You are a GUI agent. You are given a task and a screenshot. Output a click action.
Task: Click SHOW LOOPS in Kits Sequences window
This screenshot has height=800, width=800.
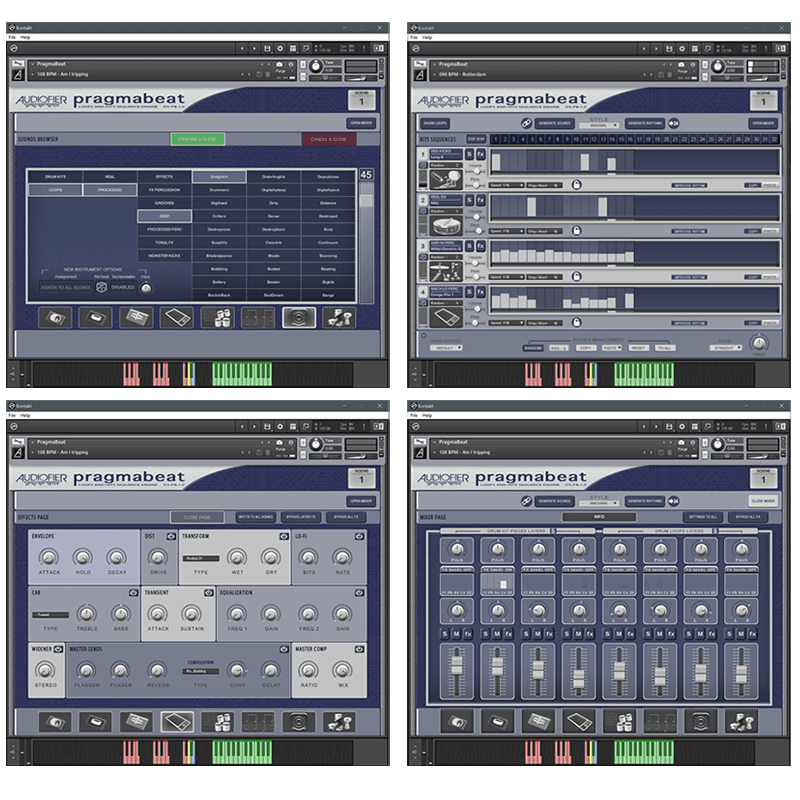click(435, 123)
